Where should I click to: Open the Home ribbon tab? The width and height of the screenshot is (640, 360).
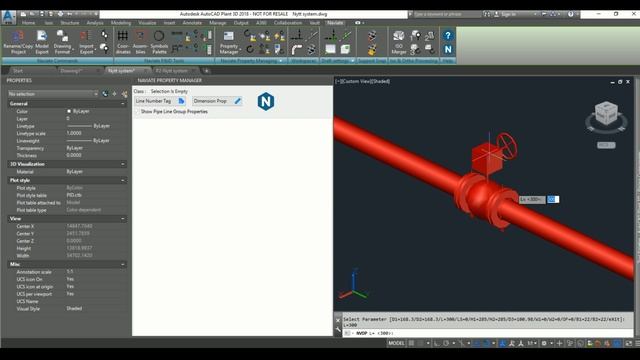point(28,23)
